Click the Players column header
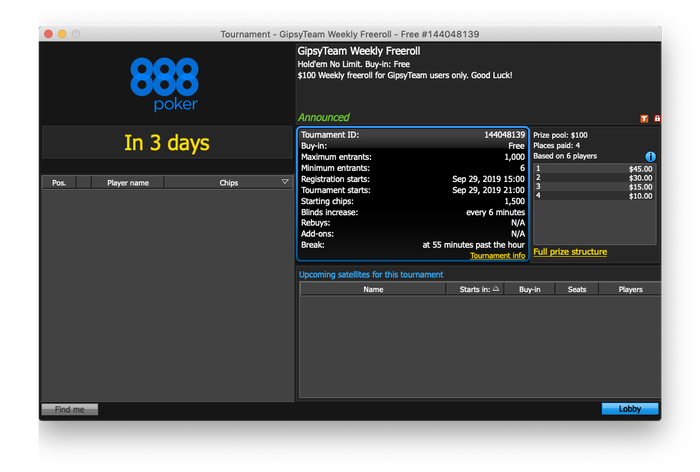This screenshot has height=472, width=700. coord(630,289)
